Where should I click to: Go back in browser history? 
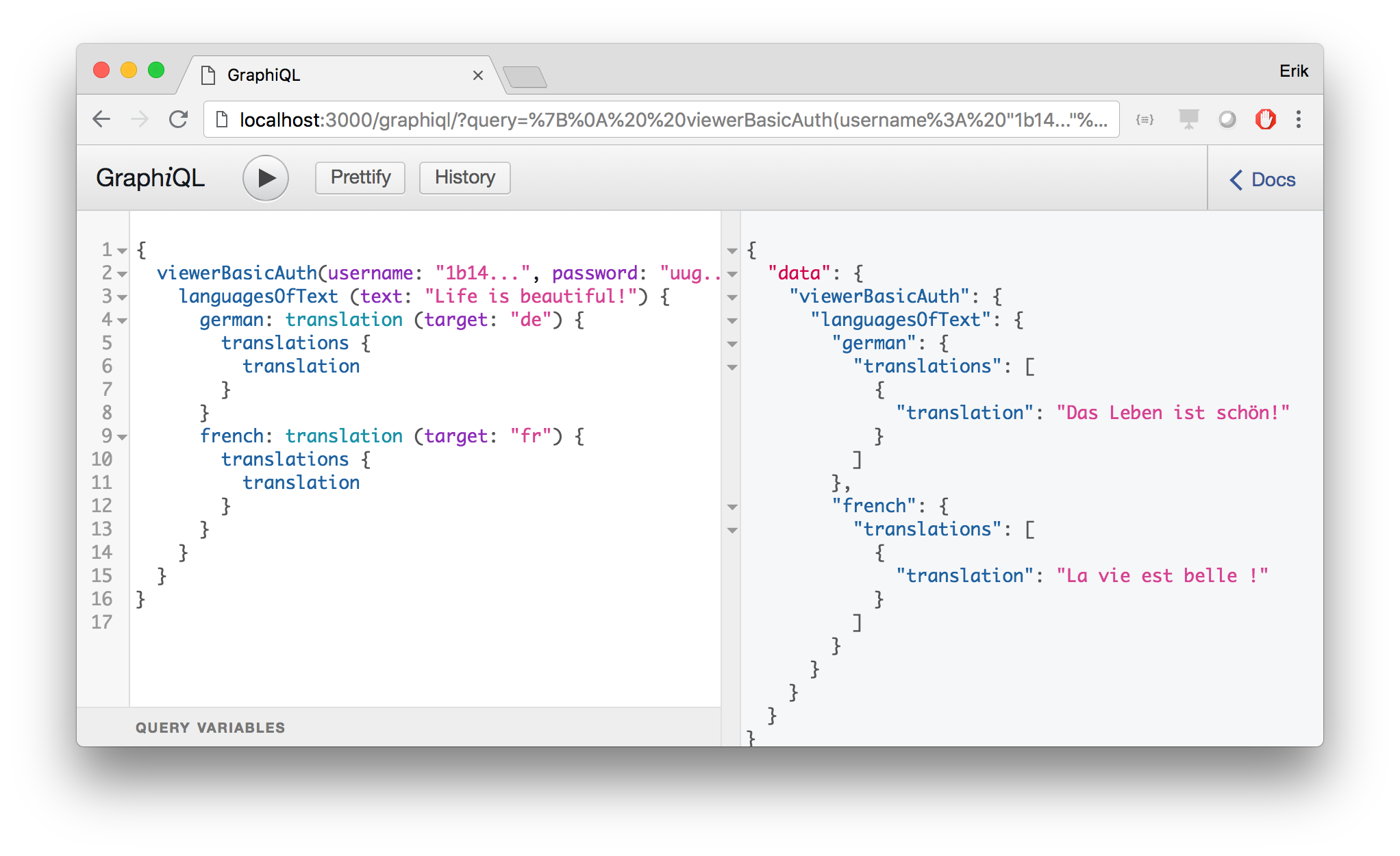pos(101,119)
